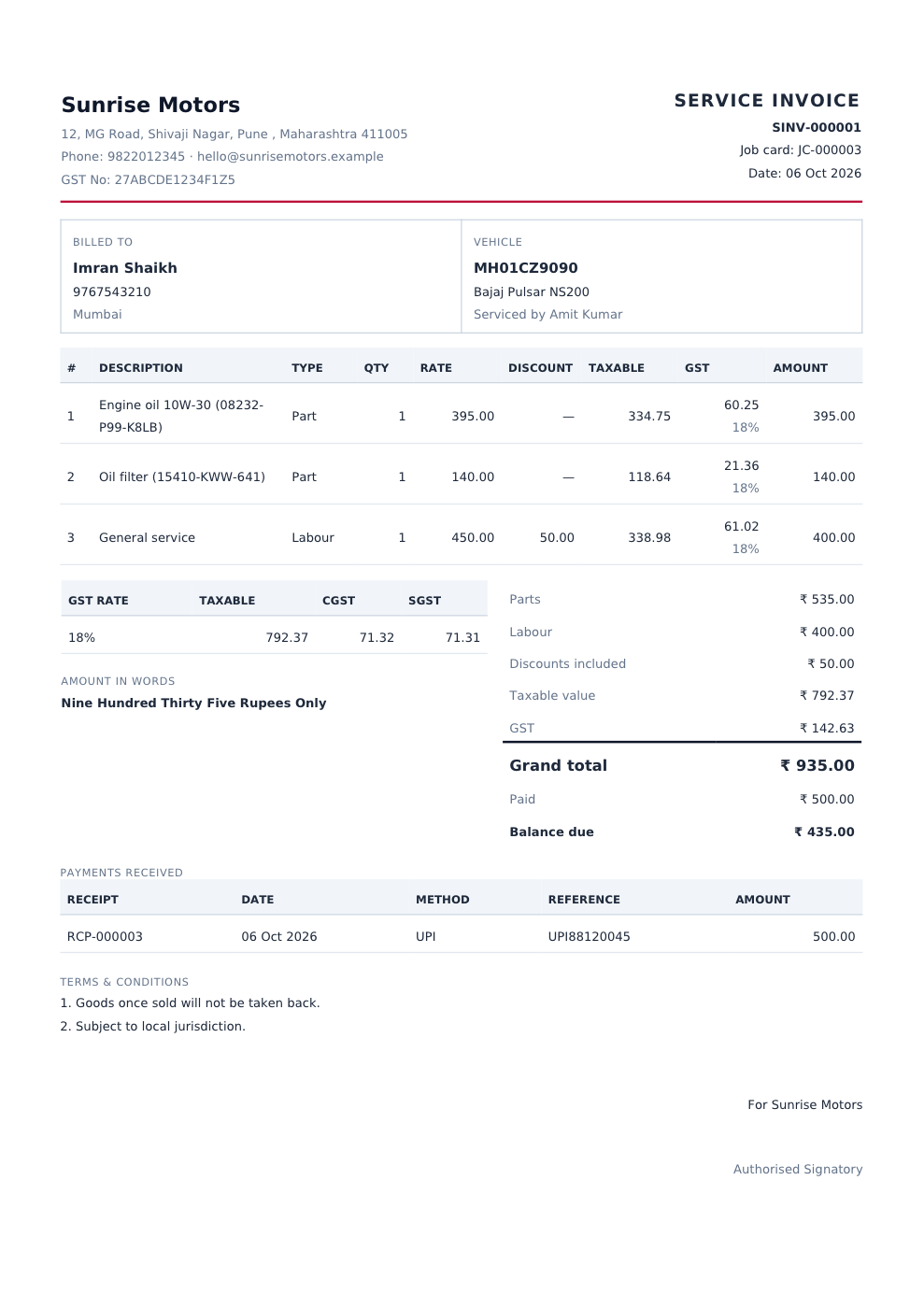Click Taxable value ₹ 792.37 in totals
The image size is (924, 1308).
point(827,695)
